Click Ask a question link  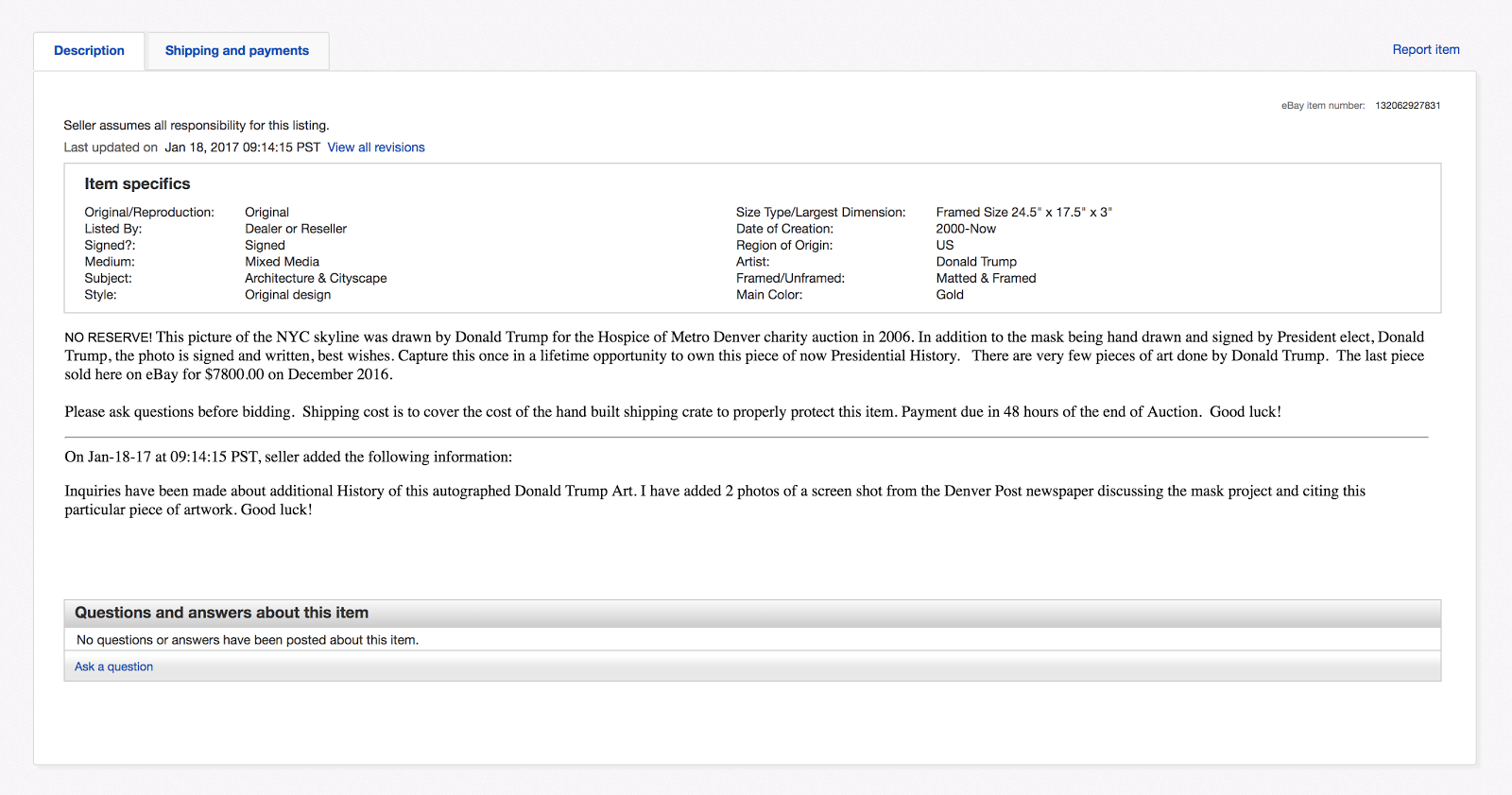pyautogui.click(x=113, y=666)
